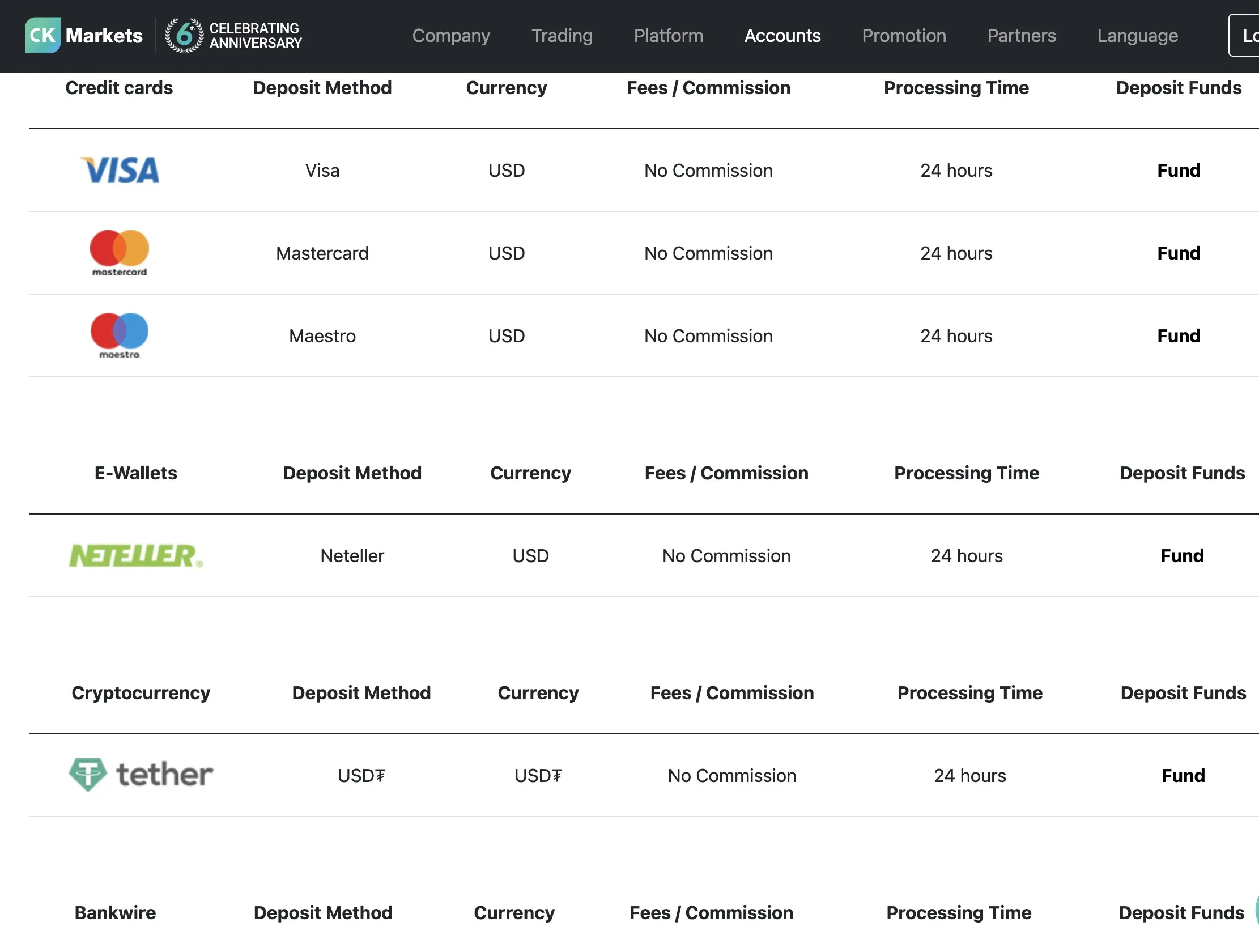The image size is (1259, 952).
Task: Click 24 hours in the tether row
Action: [x=970, y=776]
